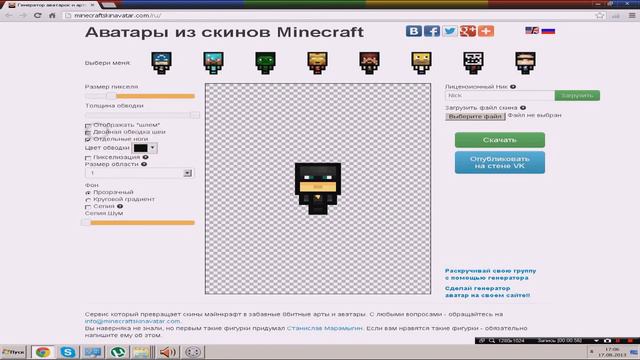Open Chrome from the taskbar

coord(42,352)
